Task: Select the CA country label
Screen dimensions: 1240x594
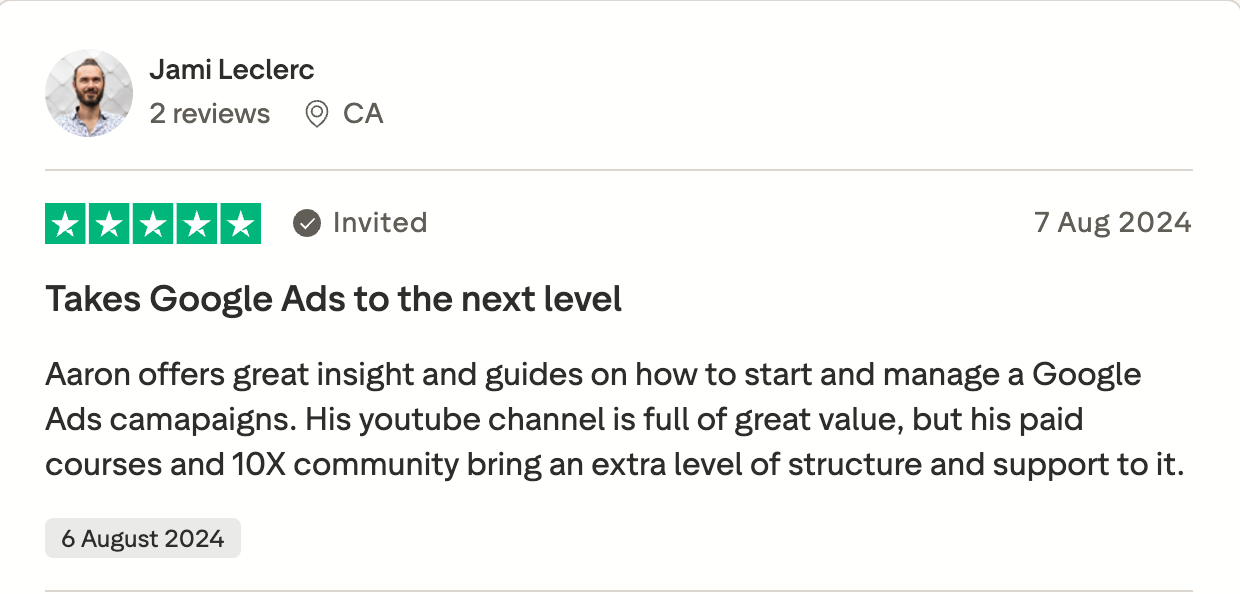Action: (x=363, y=114)
